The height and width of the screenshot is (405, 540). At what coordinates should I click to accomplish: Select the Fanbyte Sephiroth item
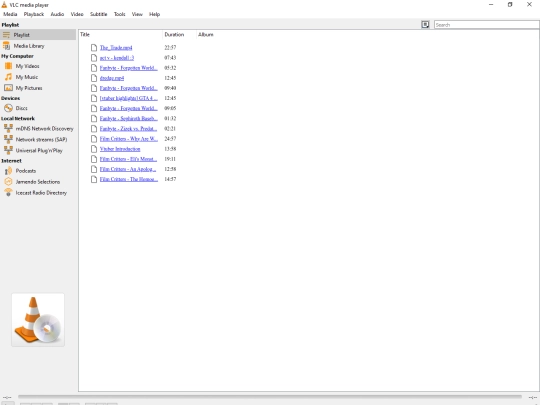128,118
